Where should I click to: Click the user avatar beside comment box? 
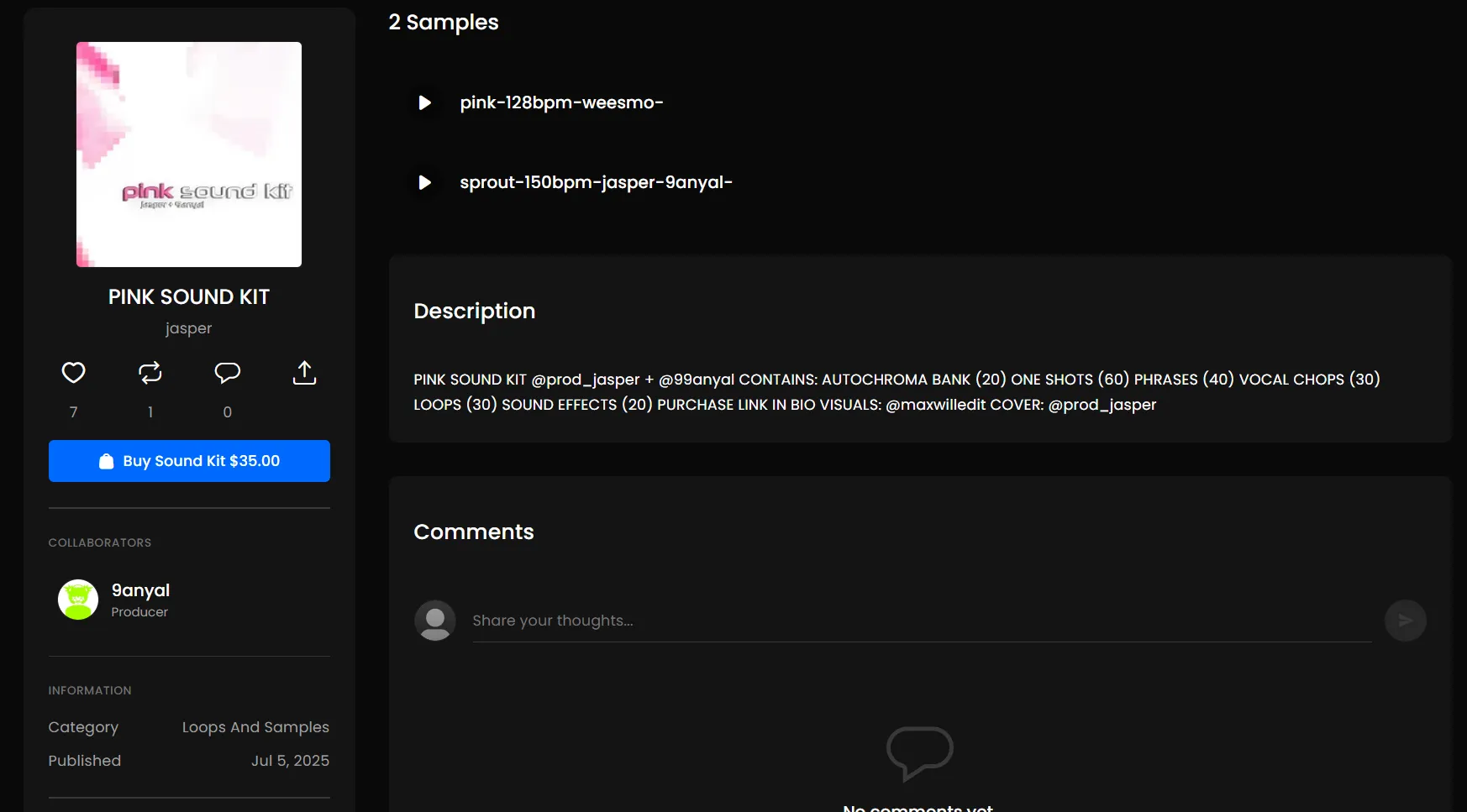[x=435, y=621]
